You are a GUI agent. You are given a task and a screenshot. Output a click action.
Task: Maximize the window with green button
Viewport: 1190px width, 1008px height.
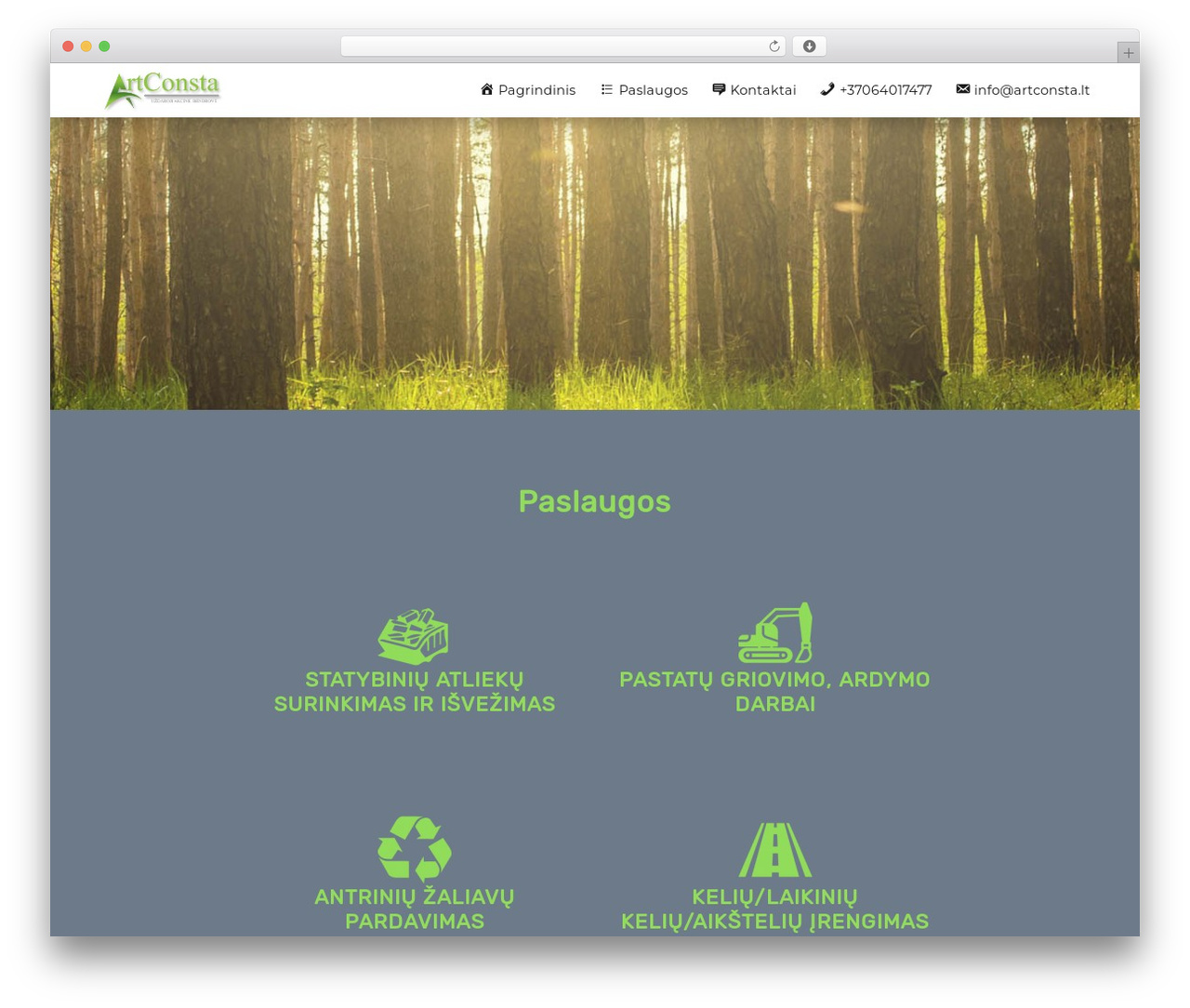(x=104, y=46)
